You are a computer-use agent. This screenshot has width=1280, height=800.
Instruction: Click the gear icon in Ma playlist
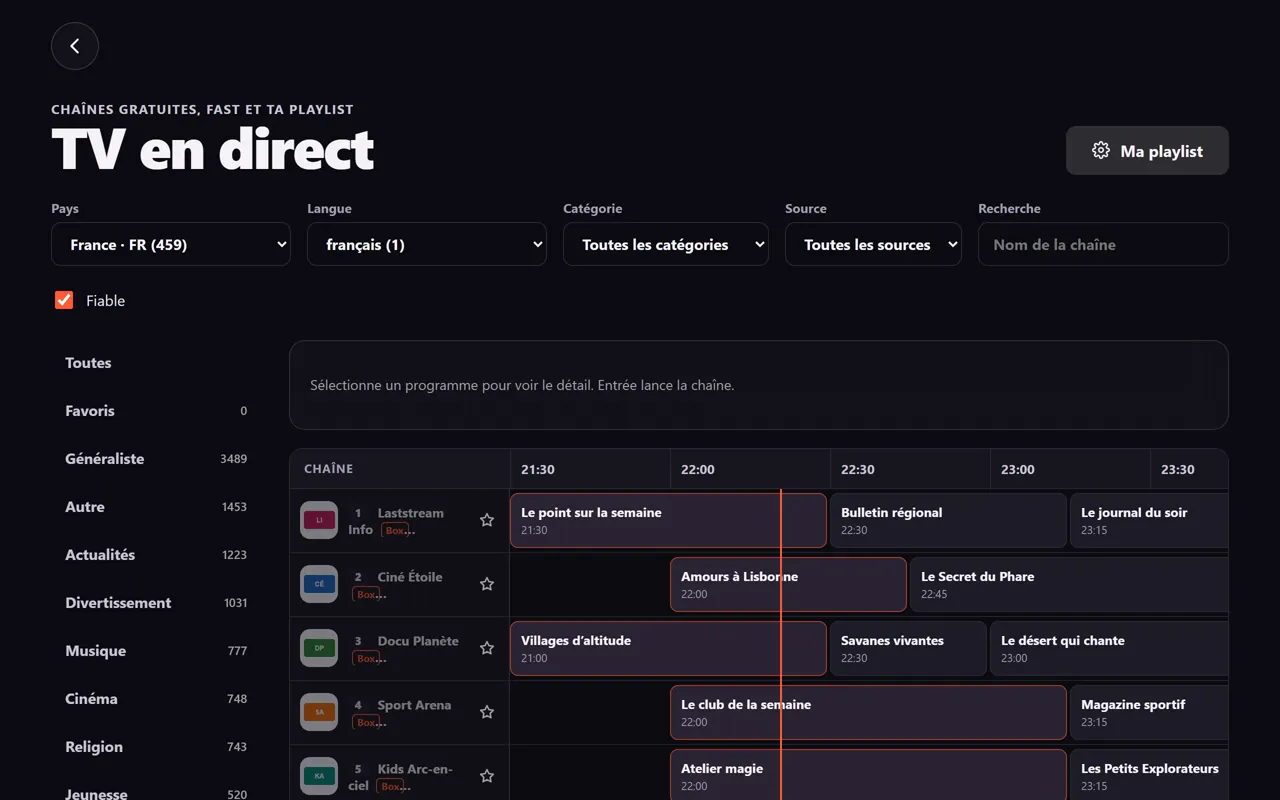[1101, 151]
